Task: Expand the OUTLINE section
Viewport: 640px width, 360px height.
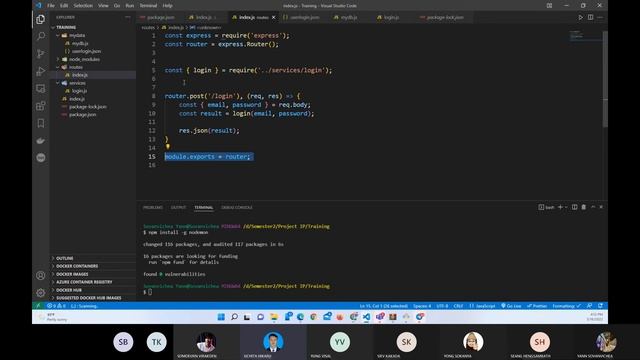Action: point(64,258)
